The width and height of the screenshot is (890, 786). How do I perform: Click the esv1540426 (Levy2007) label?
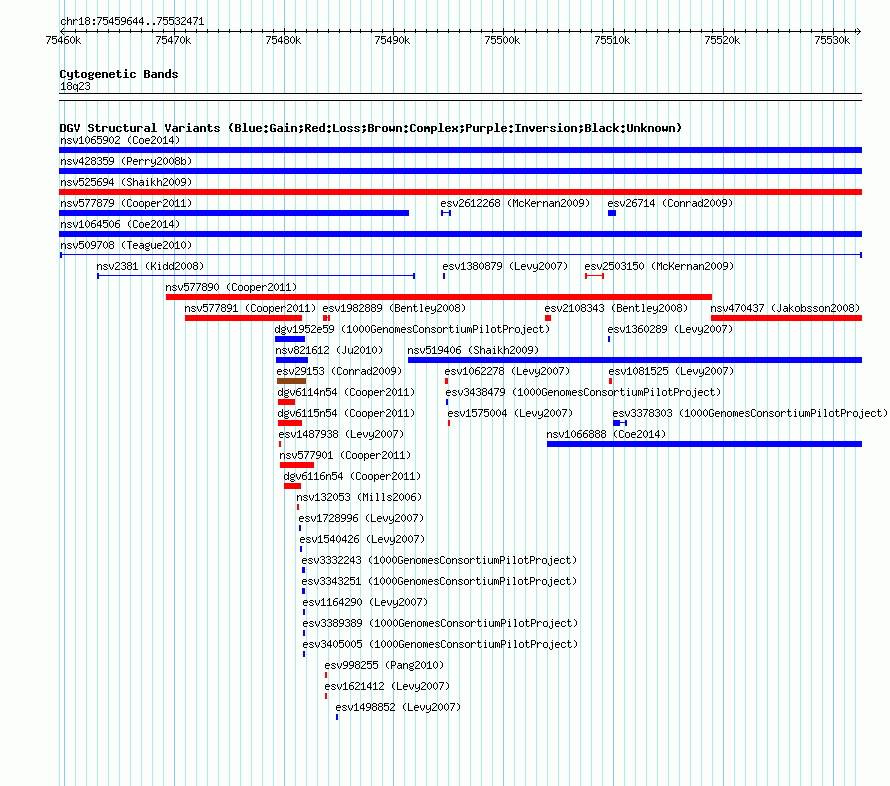363,539
